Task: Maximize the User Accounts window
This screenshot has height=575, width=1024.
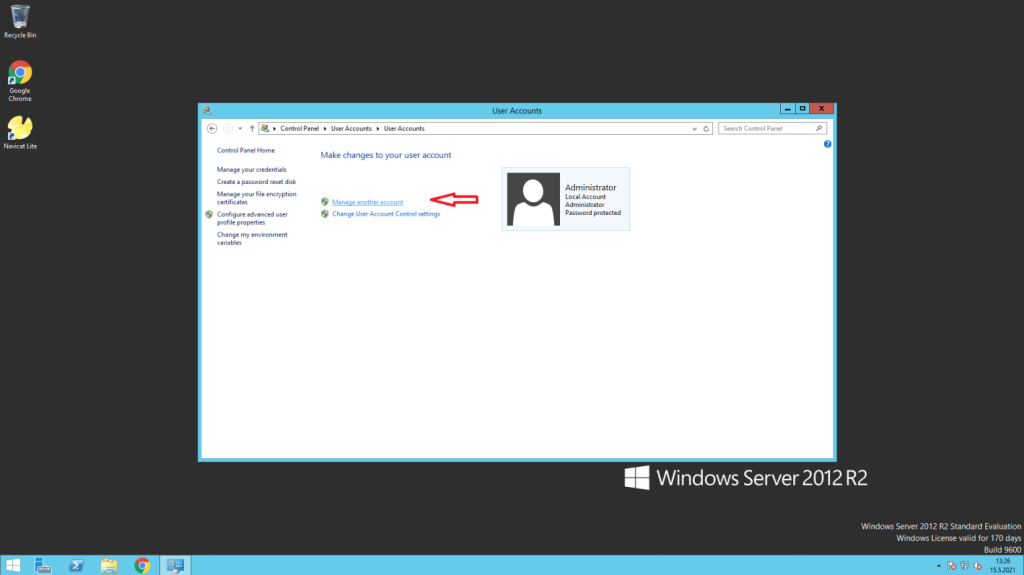Action: pyautogui.click(x=803, y=109)
